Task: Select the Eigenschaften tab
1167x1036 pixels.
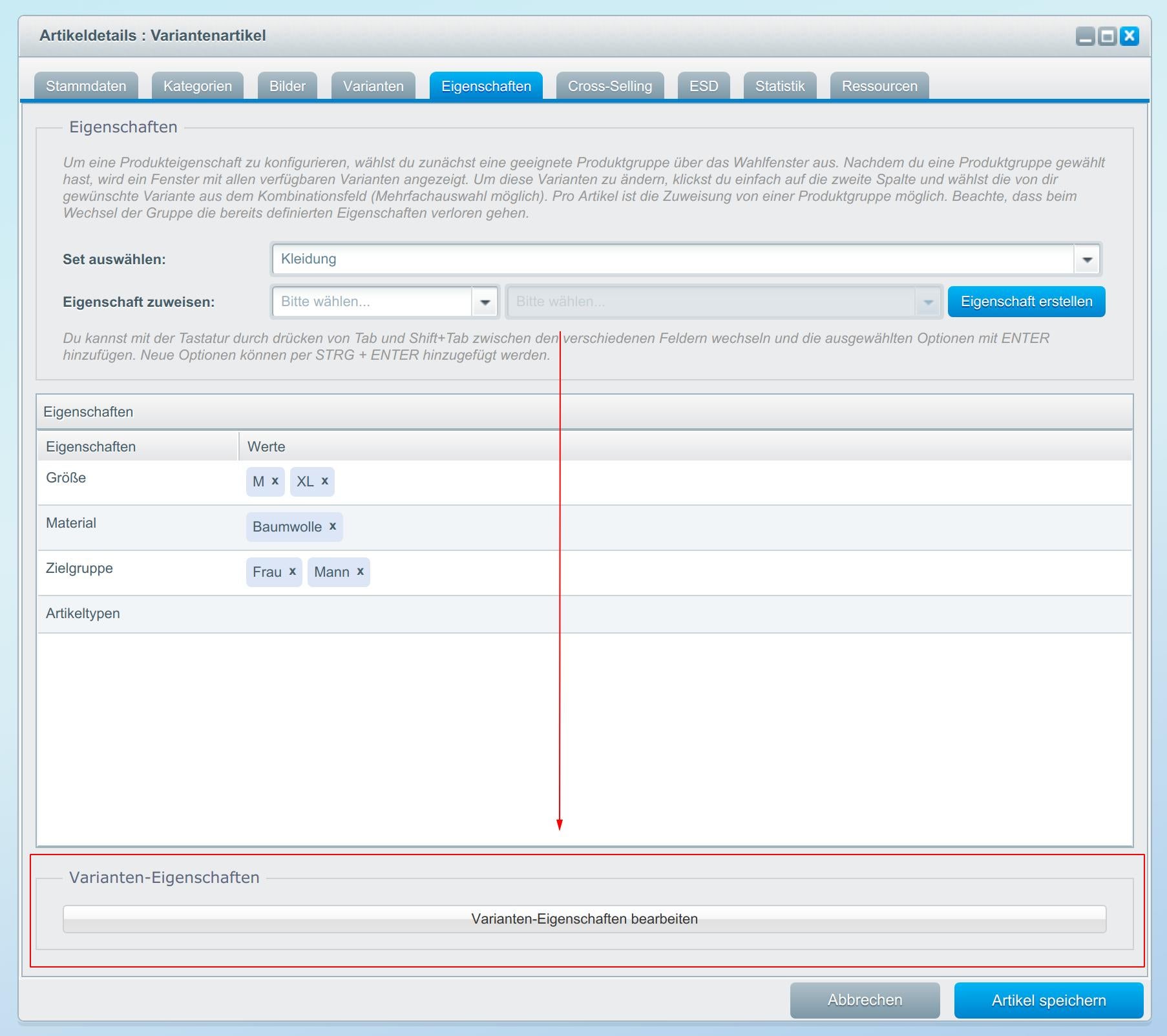Action: (487, 86)
